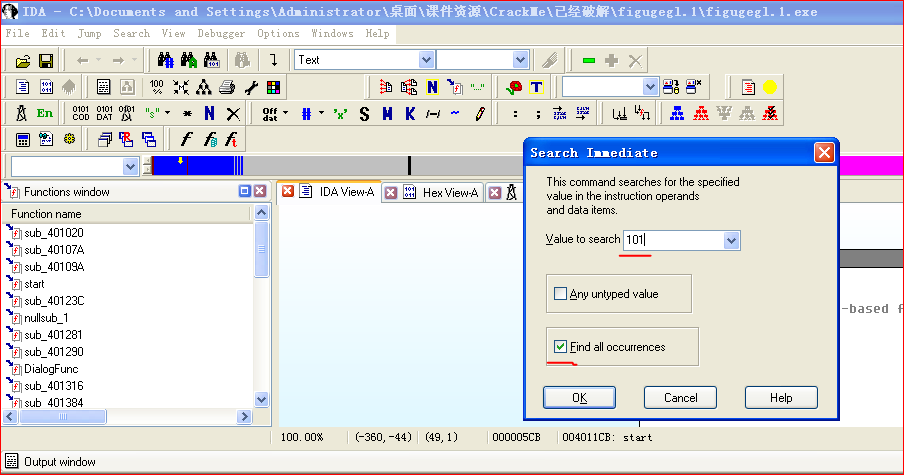
Task: Click the blue hierarchy graph icon
Action: point(677,114)
